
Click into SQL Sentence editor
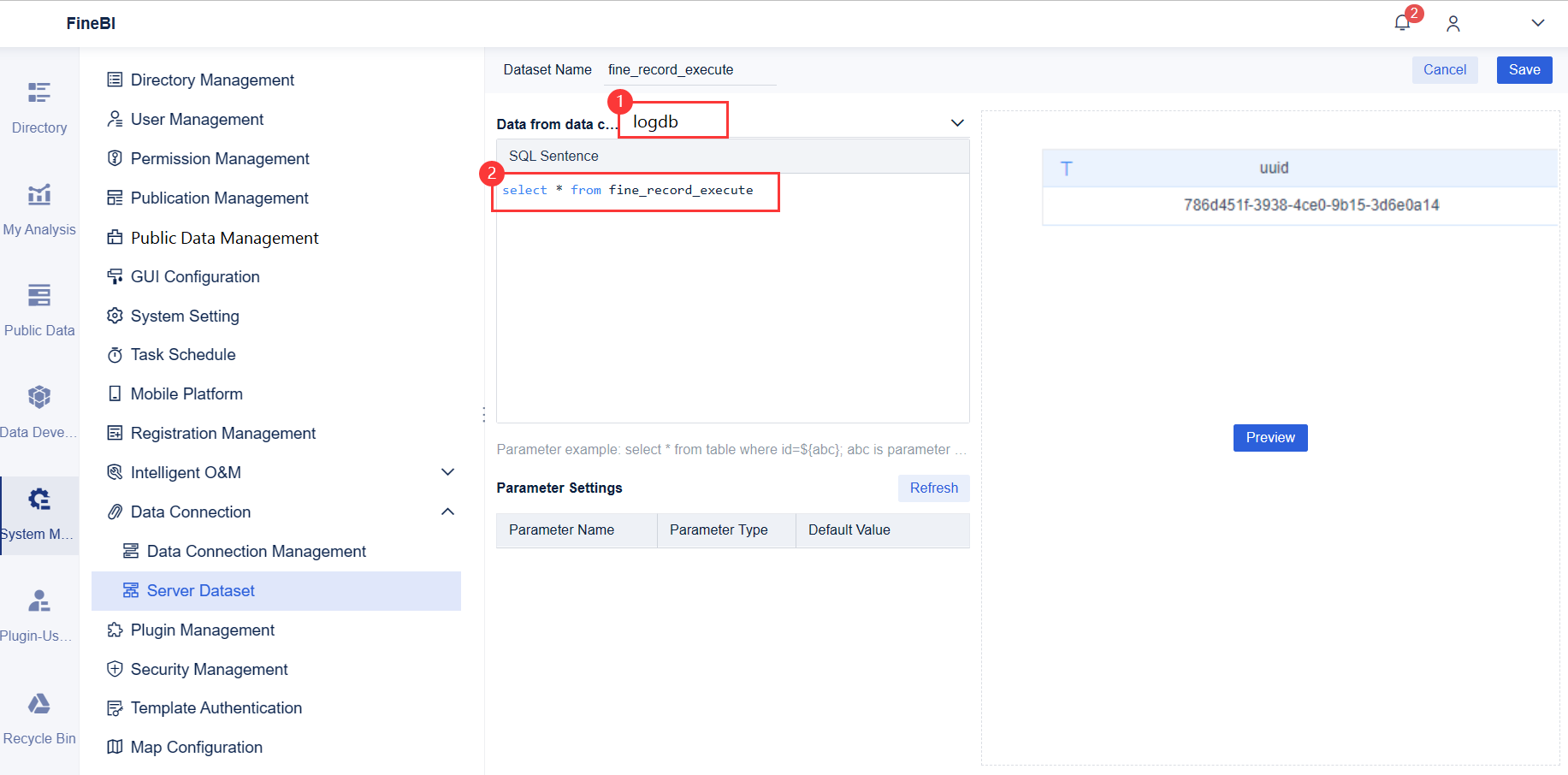click(732, 298)
